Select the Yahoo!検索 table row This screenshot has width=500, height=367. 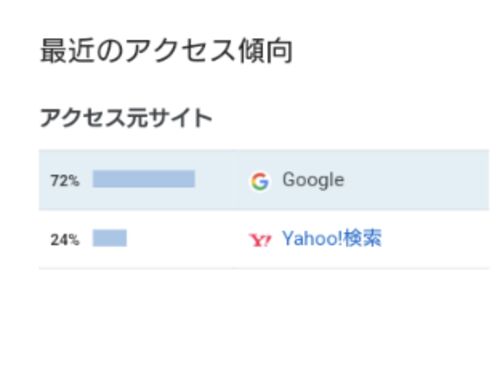coord(264,239)
